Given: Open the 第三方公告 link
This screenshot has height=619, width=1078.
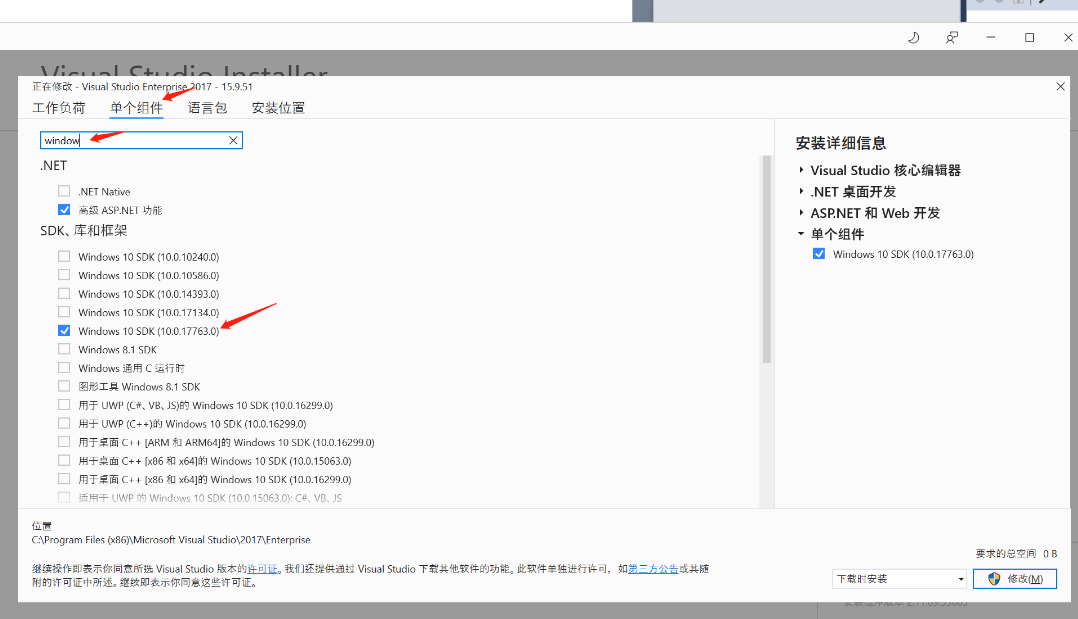Looking at the screenshot, I should pos(653,569).
